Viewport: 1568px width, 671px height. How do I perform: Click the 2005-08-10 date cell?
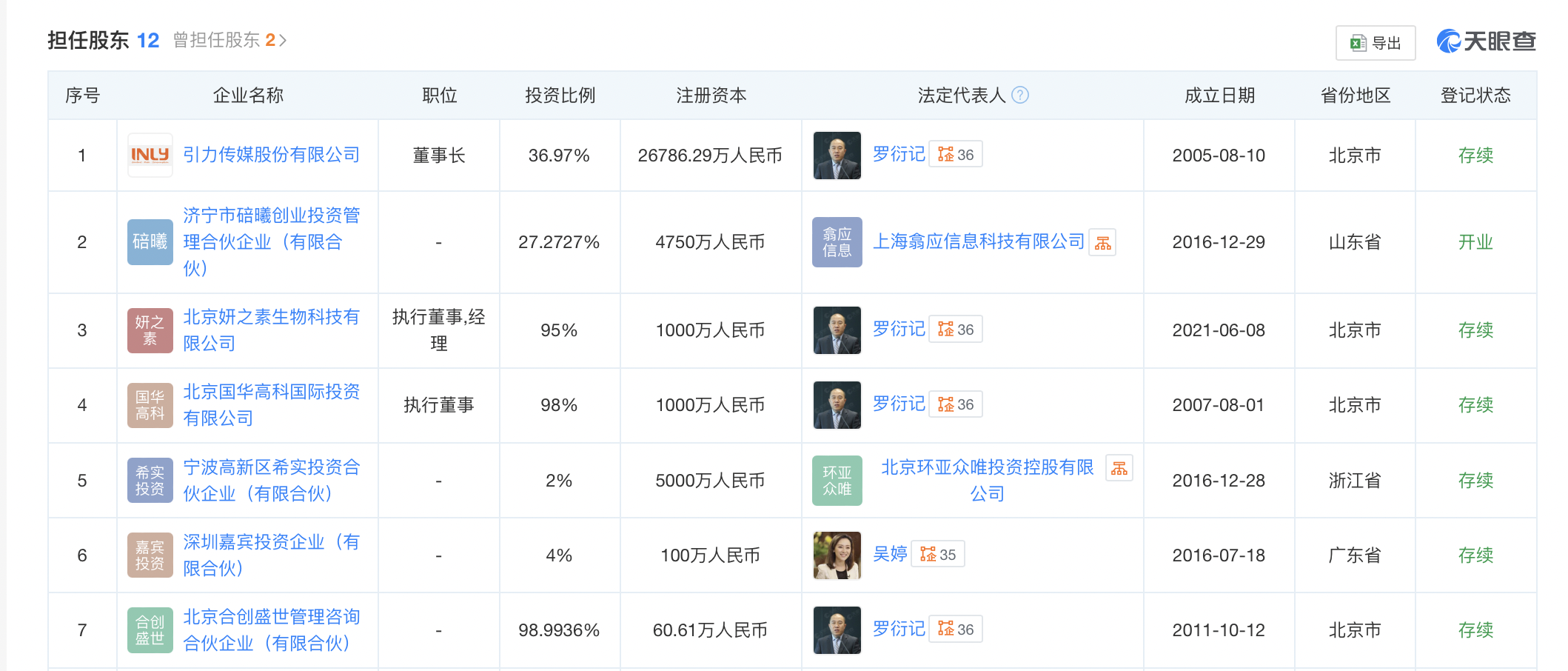(1219, 156)
